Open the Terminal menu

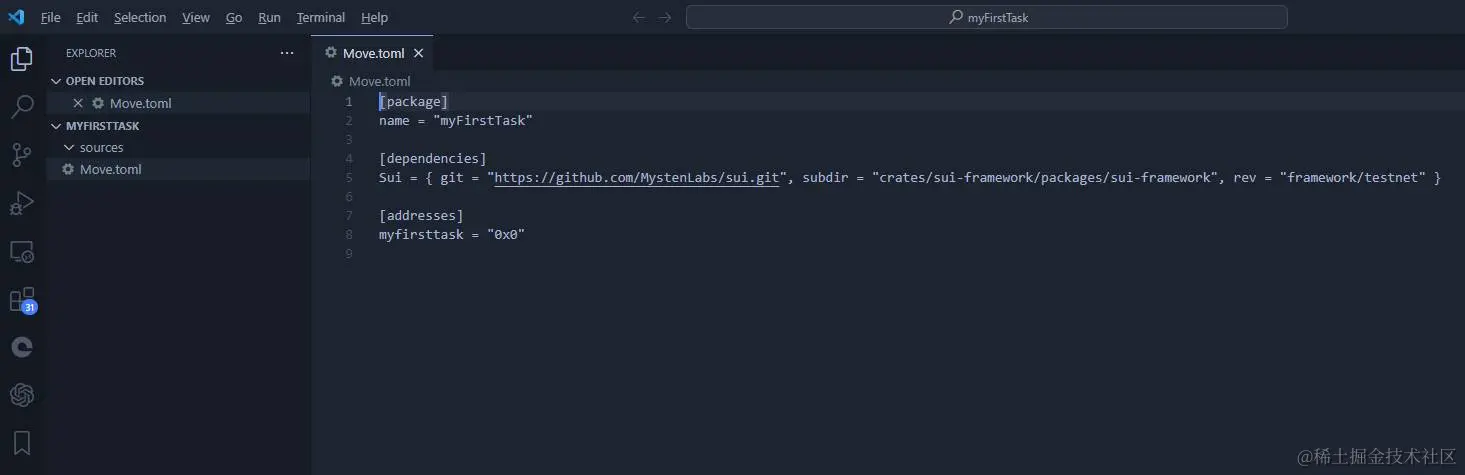pyautogui.click(x=321, y=17)
